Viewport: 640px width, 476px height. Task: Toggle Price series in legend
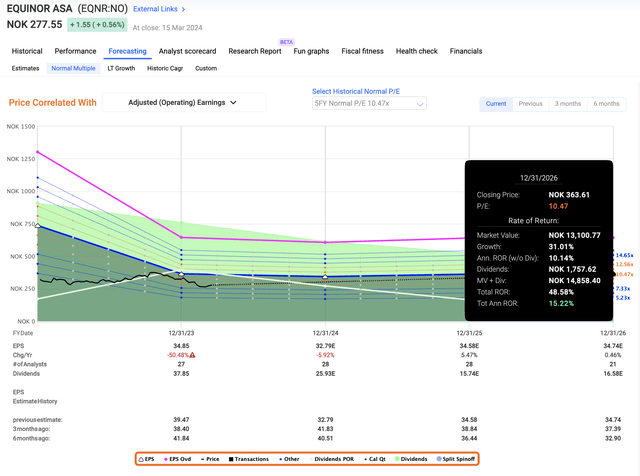[210, 459]
